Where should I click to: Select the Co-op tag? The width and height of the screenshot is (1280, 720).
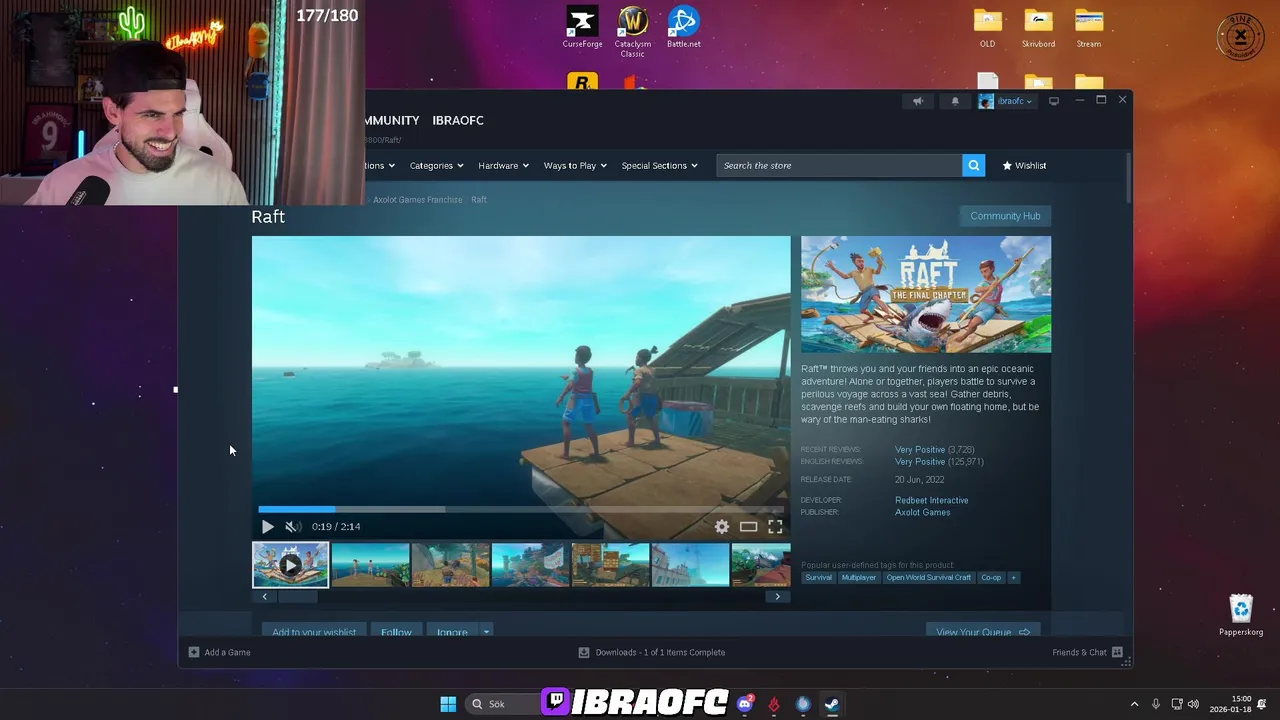click(991, 577)
